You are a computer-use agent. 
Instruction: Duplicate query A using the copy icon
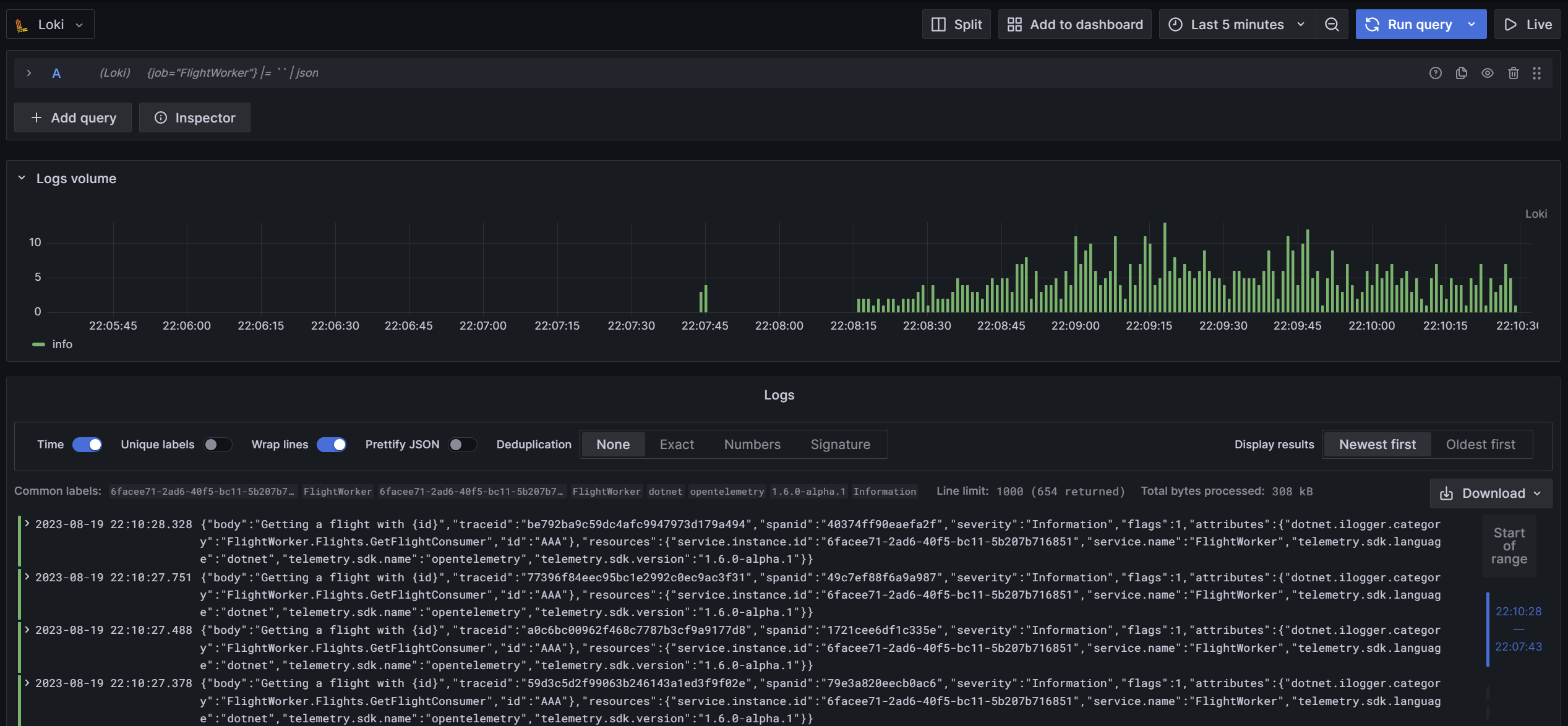click(x=1462, y=73)
